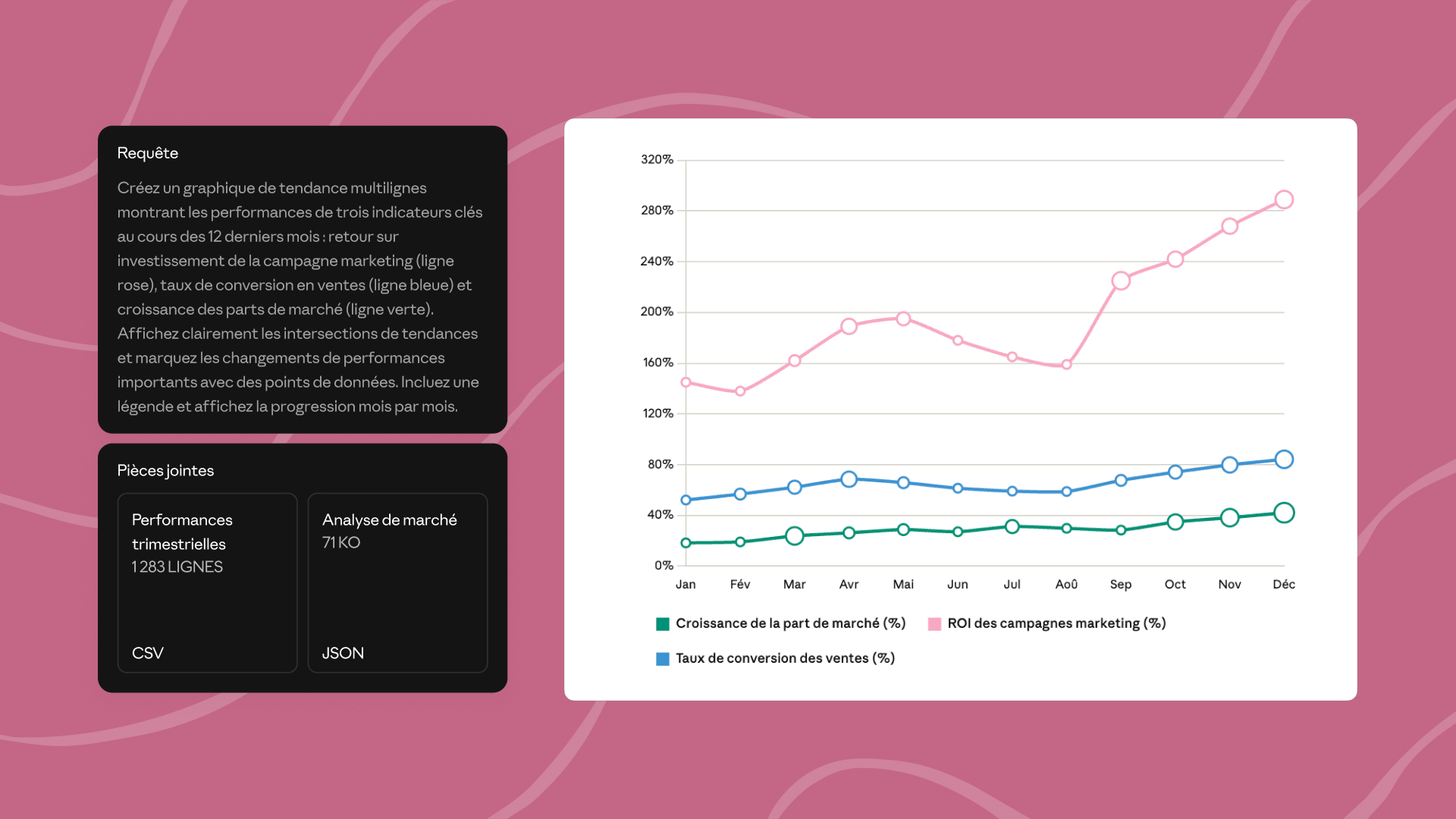Click the pink ROI data point for Sep
Image resolution: width=1456 pixels, height=819 pixels.
(1121, 281)
